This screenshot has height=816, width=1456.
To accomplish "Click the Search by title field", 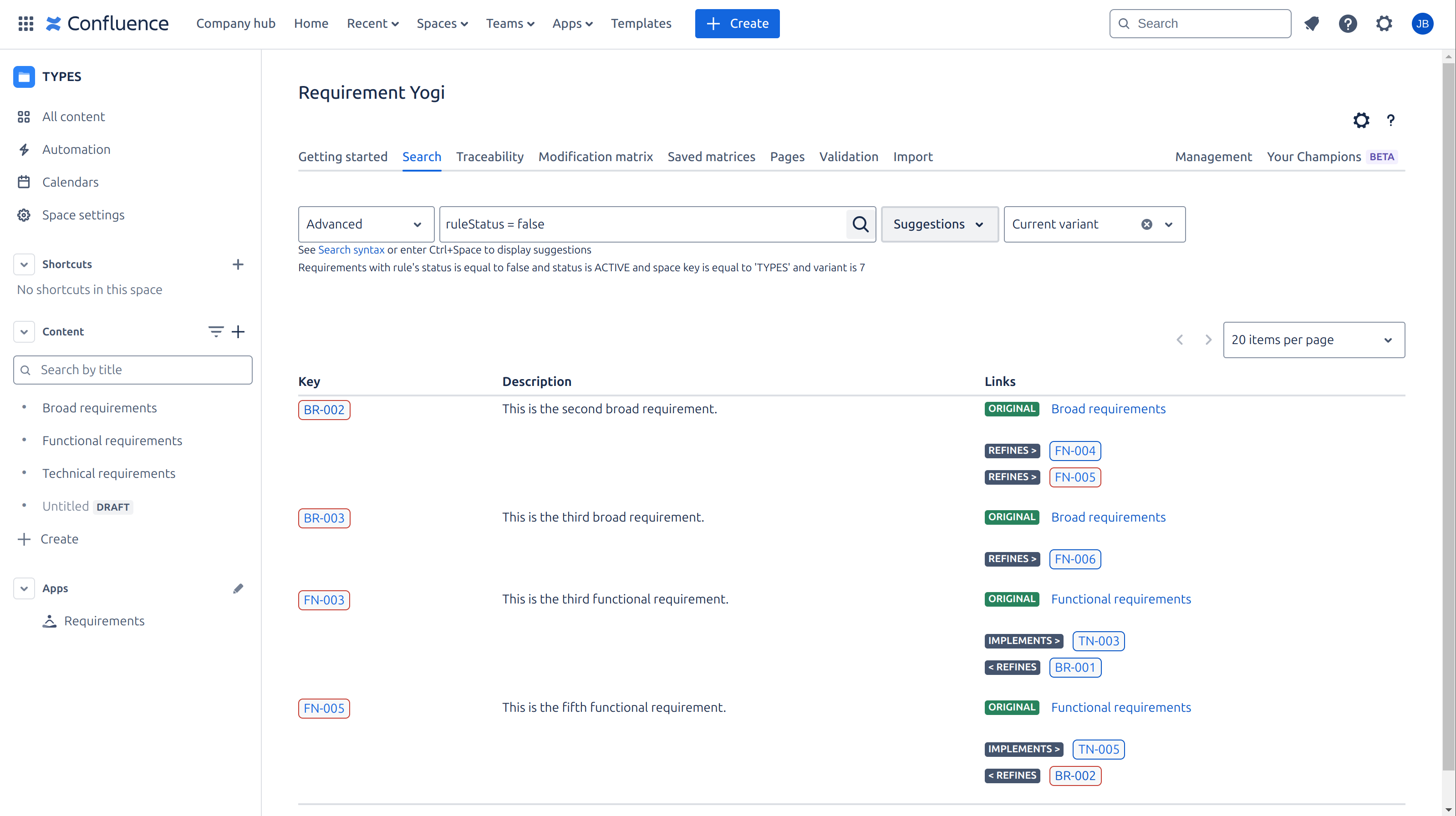I will (x=133, y=370).
